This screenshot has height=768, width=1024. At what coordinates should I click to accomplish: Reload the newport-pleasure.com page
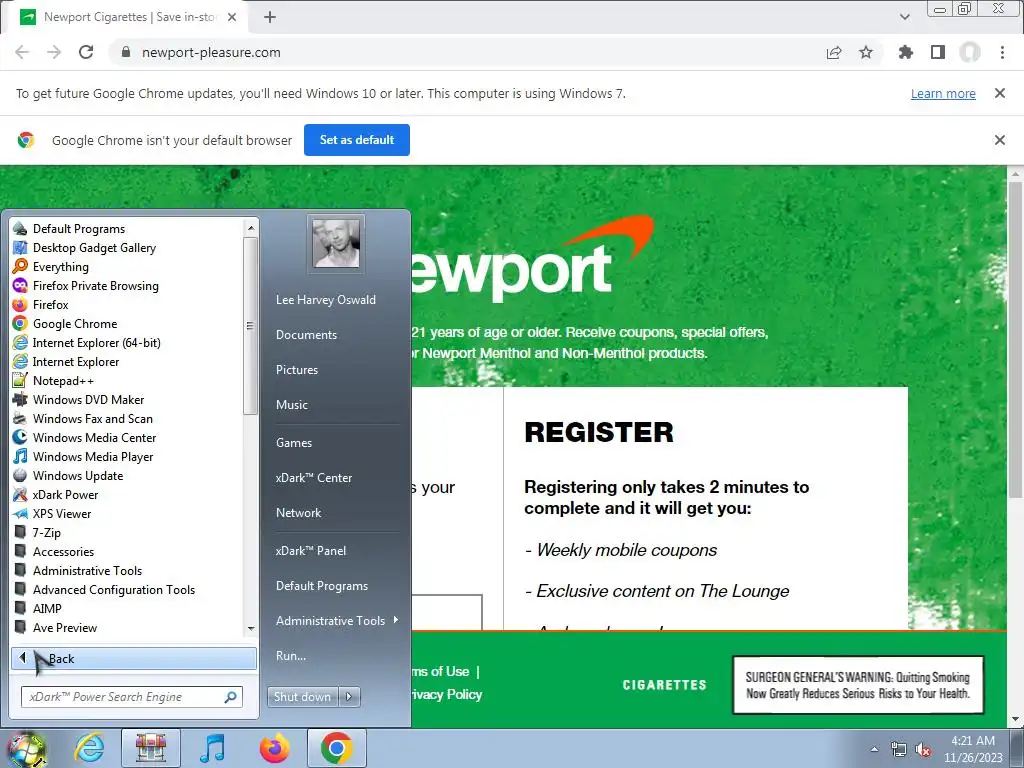point(86,52)
